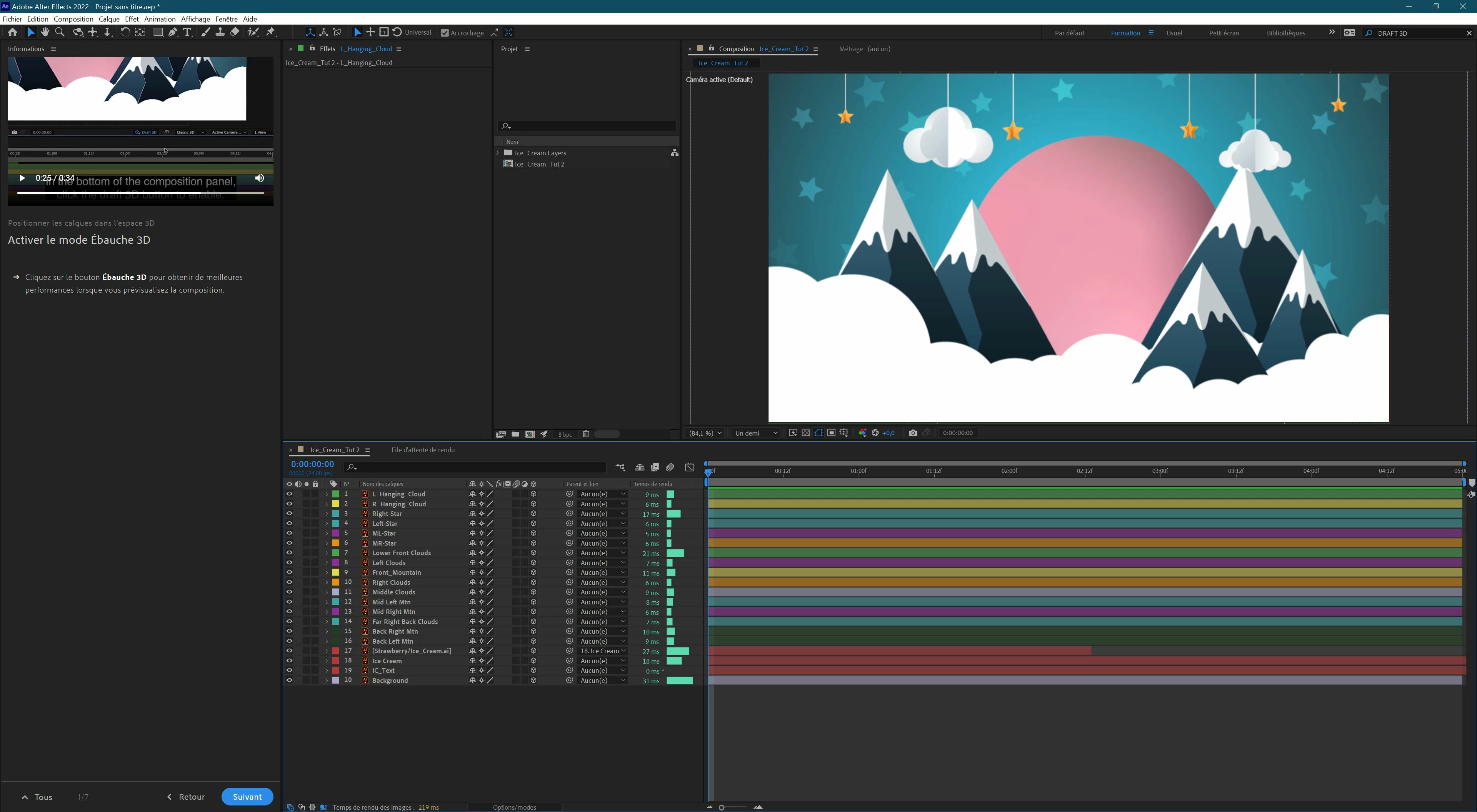Click the Retour button
The height and width of the screenshot is (812, 1477).
click(x=186, y=797)
